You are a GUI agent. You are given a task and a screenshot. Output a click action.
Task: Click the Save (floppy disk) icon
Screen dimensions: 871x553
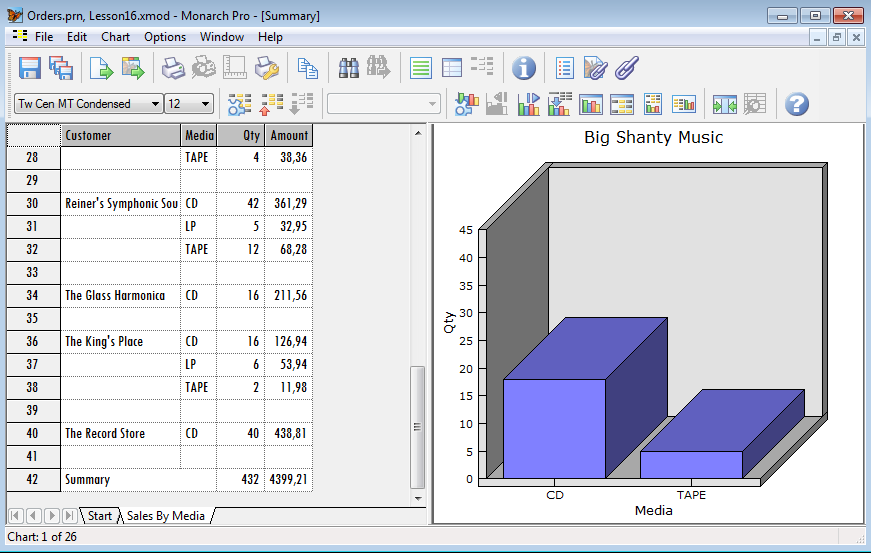click(x=30, y=68)
